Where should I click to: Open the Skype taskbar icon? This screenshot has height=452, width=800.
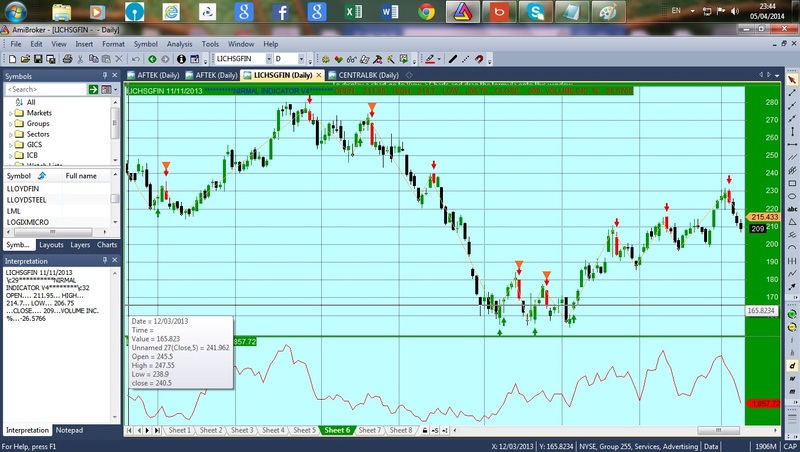click(536, 11)
